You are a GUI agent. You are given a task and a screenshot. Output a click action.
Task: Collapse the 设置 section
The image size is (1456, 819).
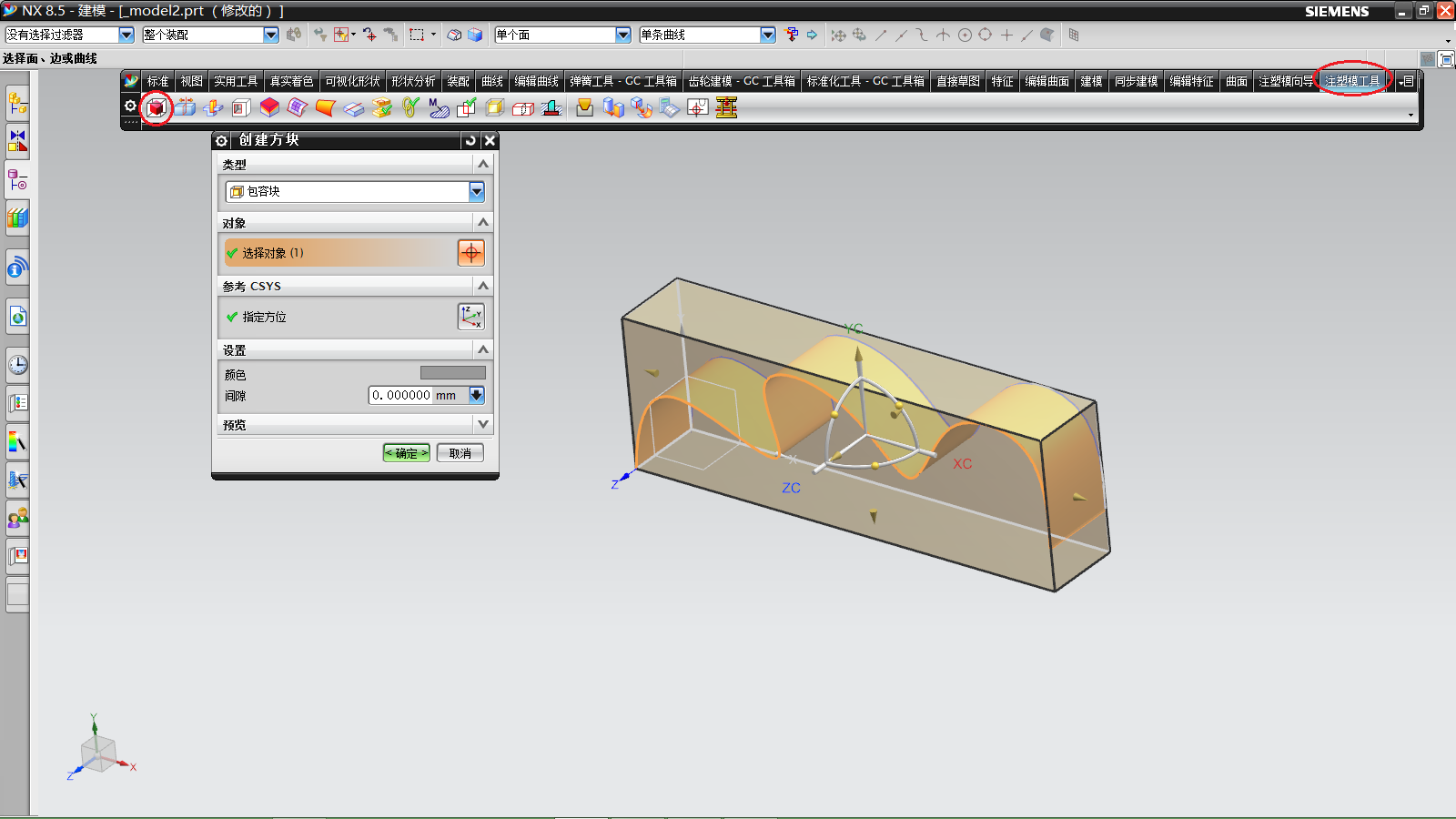[483, 349]
